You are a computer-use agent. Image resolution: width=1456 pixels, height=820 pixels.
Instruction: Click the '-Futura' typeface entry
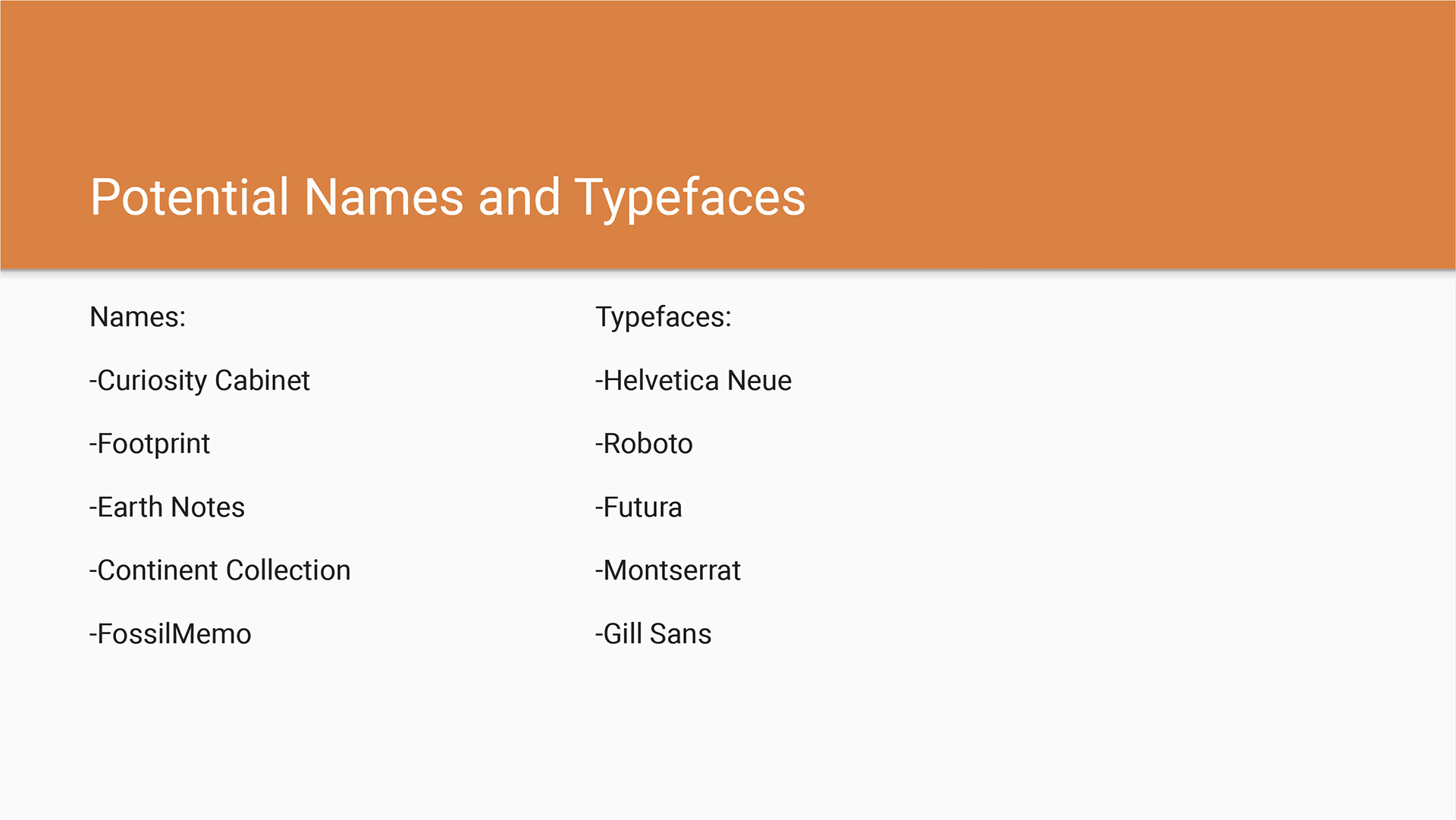639,507
